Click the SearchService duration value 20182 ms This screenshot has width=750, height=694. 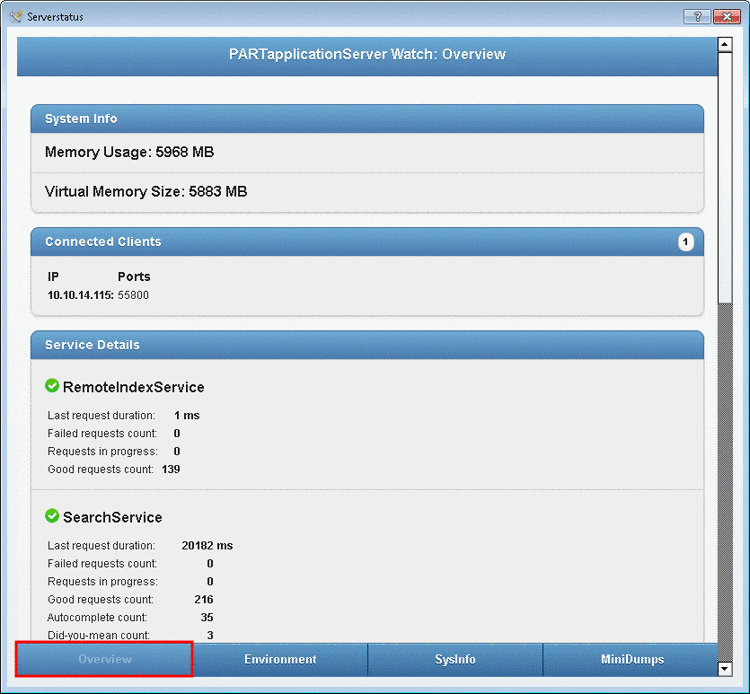[207, 545]
